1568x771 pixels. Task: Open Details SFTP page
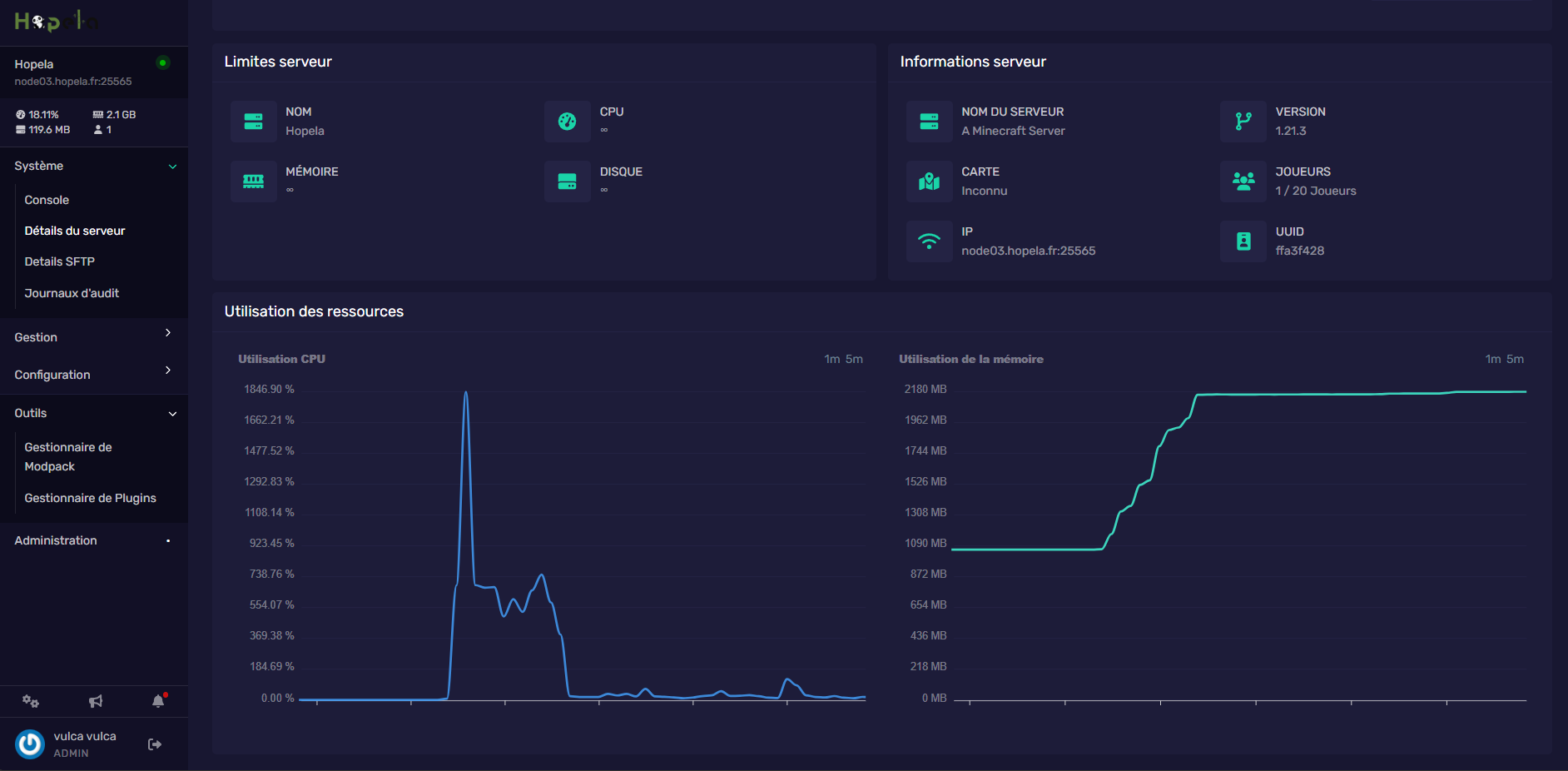pos(60,261)
